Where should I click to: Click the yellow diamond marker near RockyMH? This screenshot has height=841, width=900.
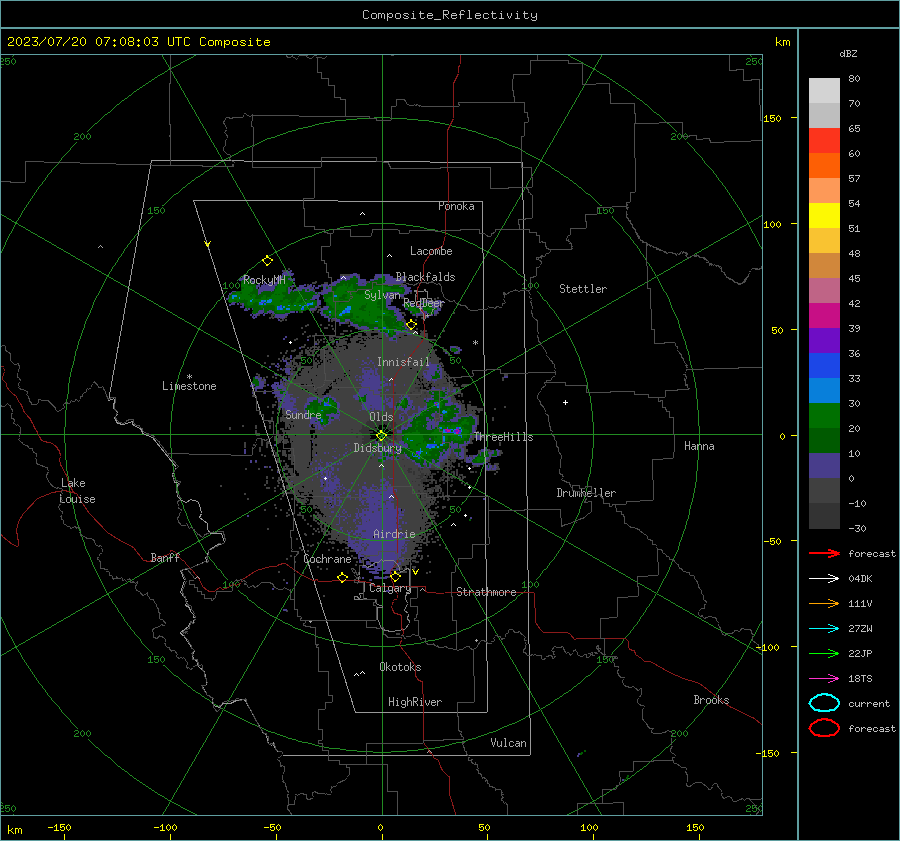(x=267, y=261)
